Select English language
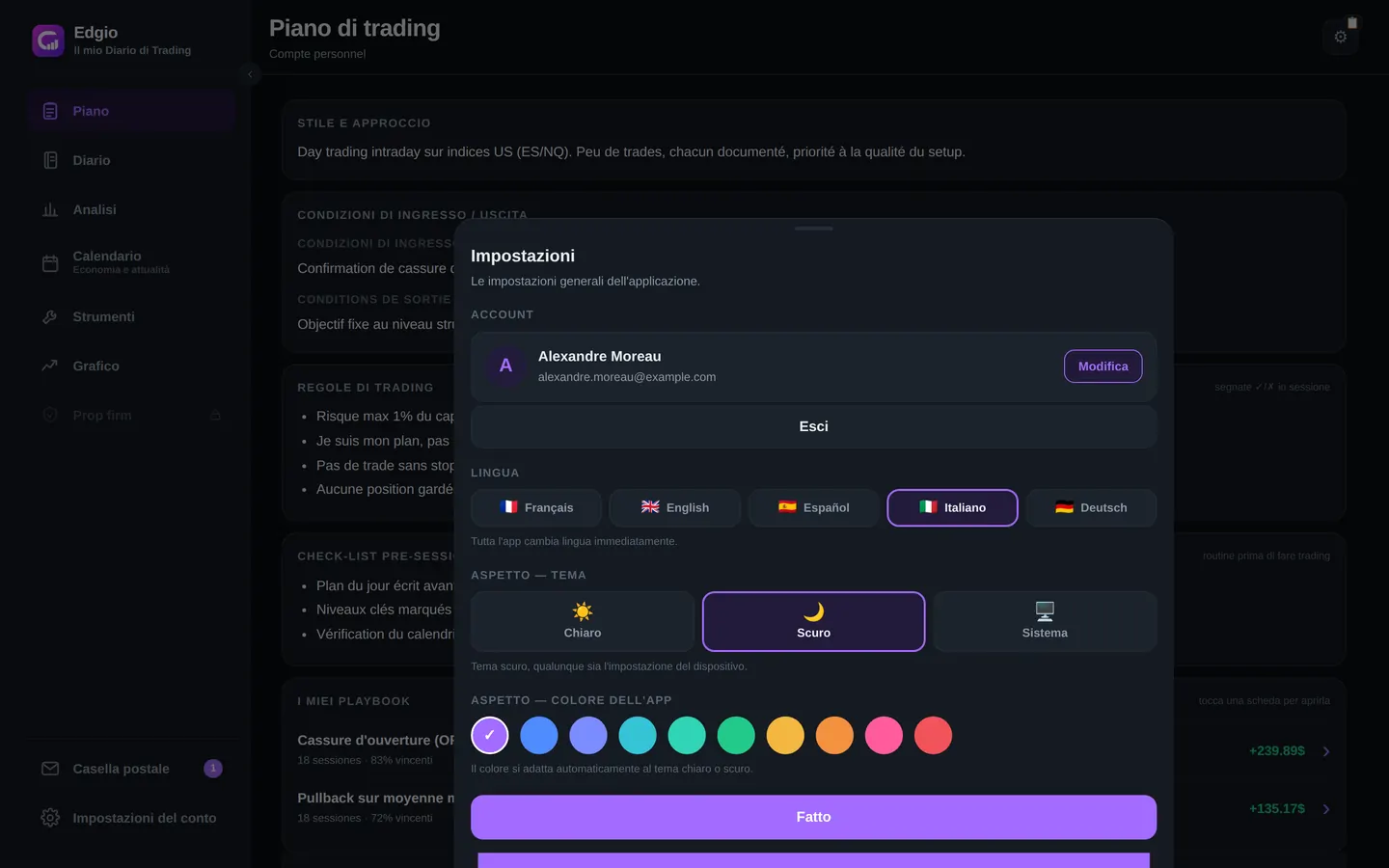The height and width of the screenshot is (868, 1389). 675,507
